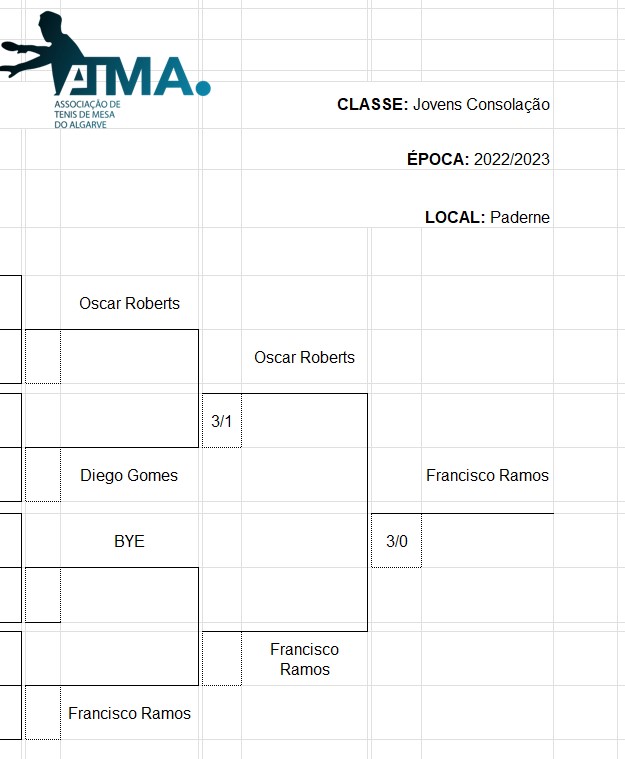Select the 3/0 score cell
This screenshot has height=759, width=625.
coord(396,541)
